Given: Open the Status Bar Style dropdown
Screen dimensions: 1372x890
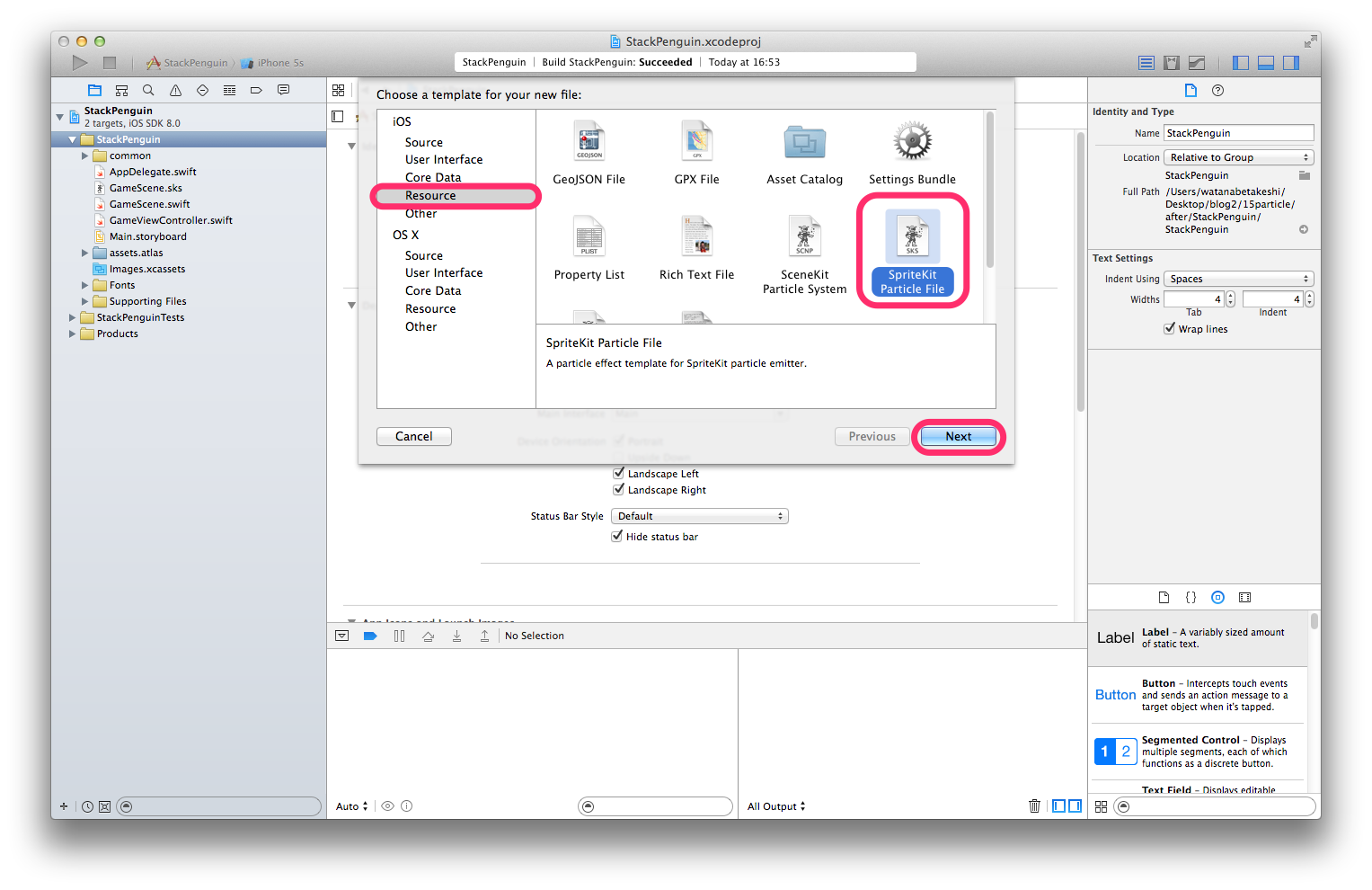Looking at the screenshot, I should 699,516.
